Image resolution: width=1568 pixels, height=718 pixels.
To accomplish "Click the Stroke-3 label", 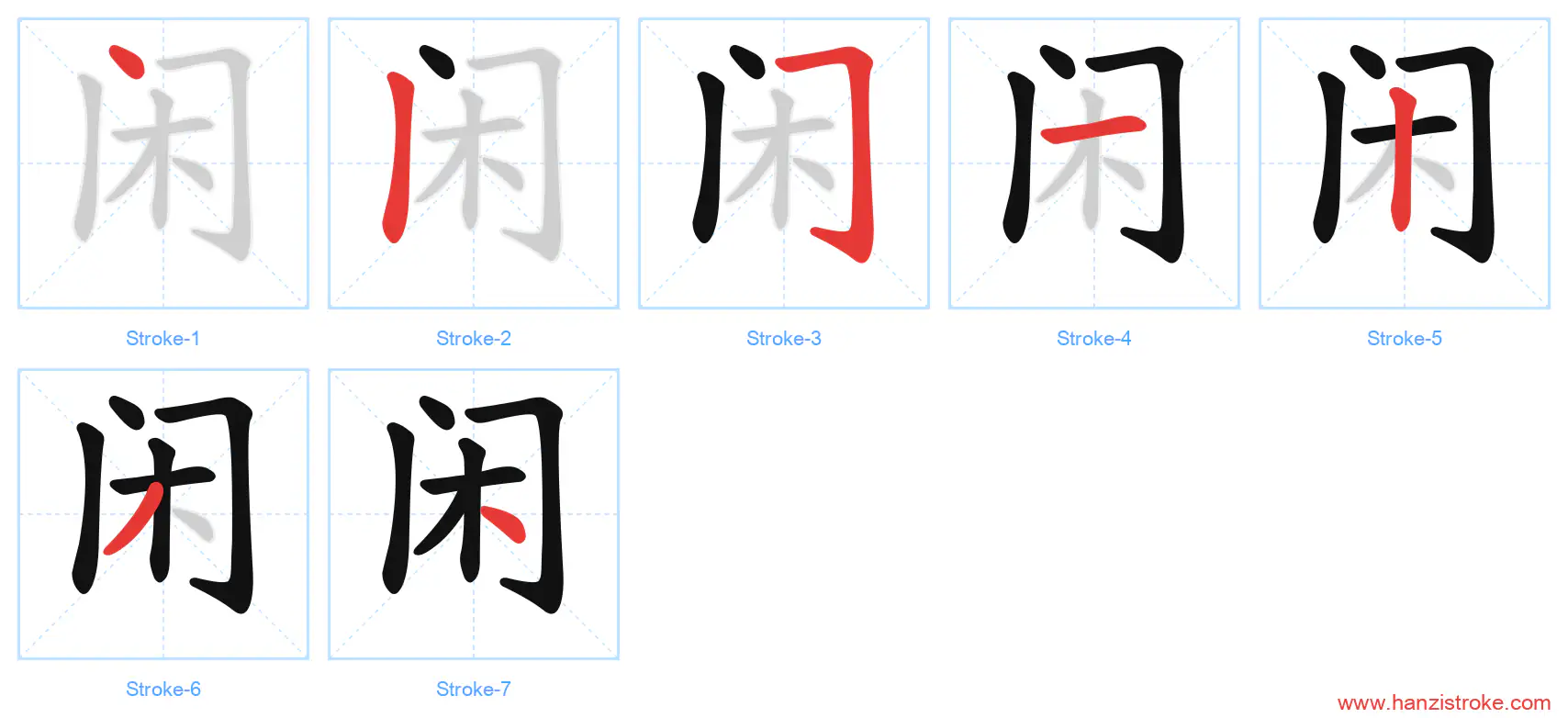I will (x=784, y=339).
